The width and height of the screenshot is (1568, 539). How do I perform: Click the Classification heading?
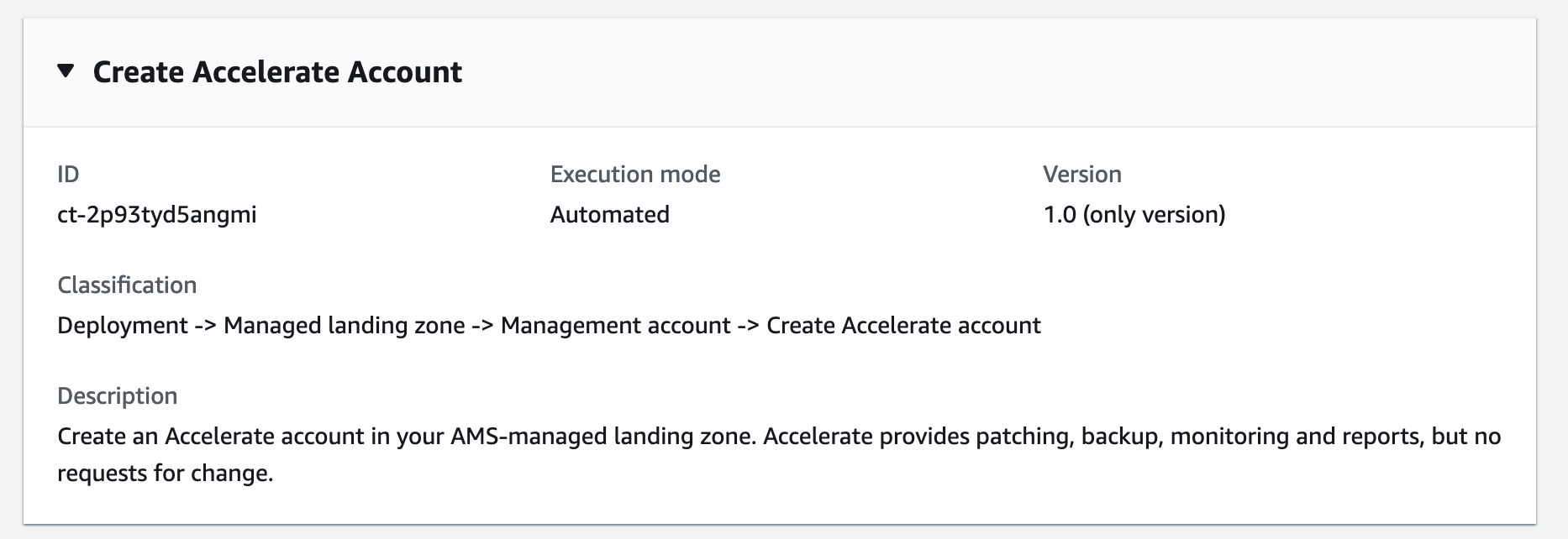(126, 285)
